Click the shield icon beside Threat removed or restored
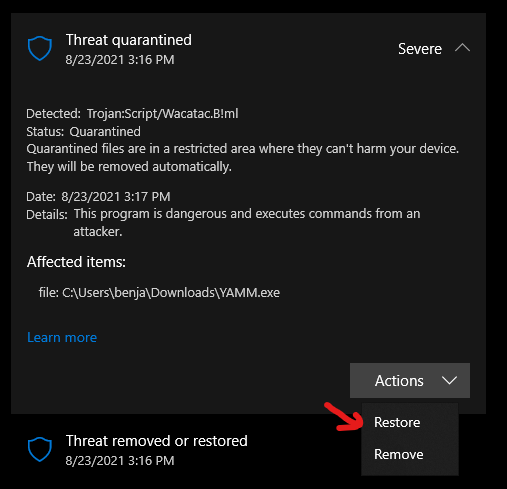This screenshot has width=507, height=489. (x=40, y=449)
